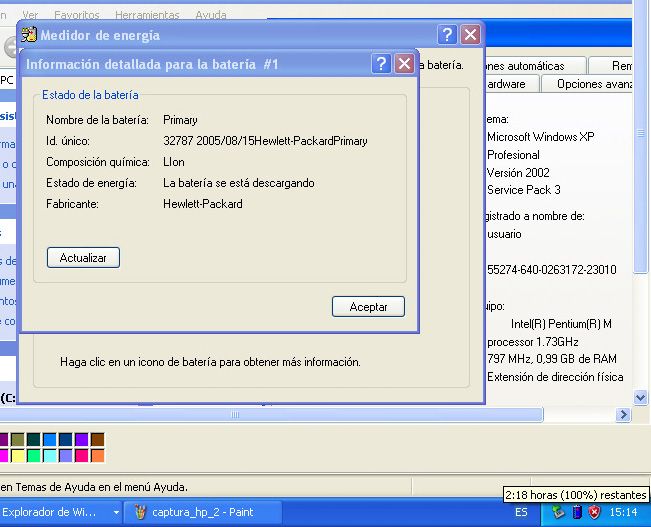Click the "Nombre de la batería:" label
Viewport: 651px width, 527px height.
(x=97, y=120)
